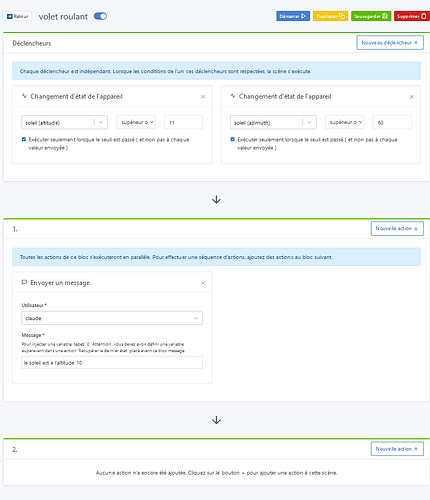Uncheck threshold checkbox for azimuth trigger

pyautogui.click(x=233, y=139)
